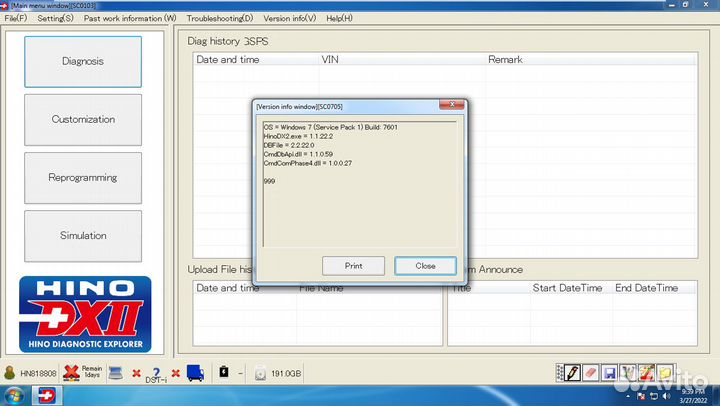
Task: Select the eraser tool icon
Action: click(590, 372)
